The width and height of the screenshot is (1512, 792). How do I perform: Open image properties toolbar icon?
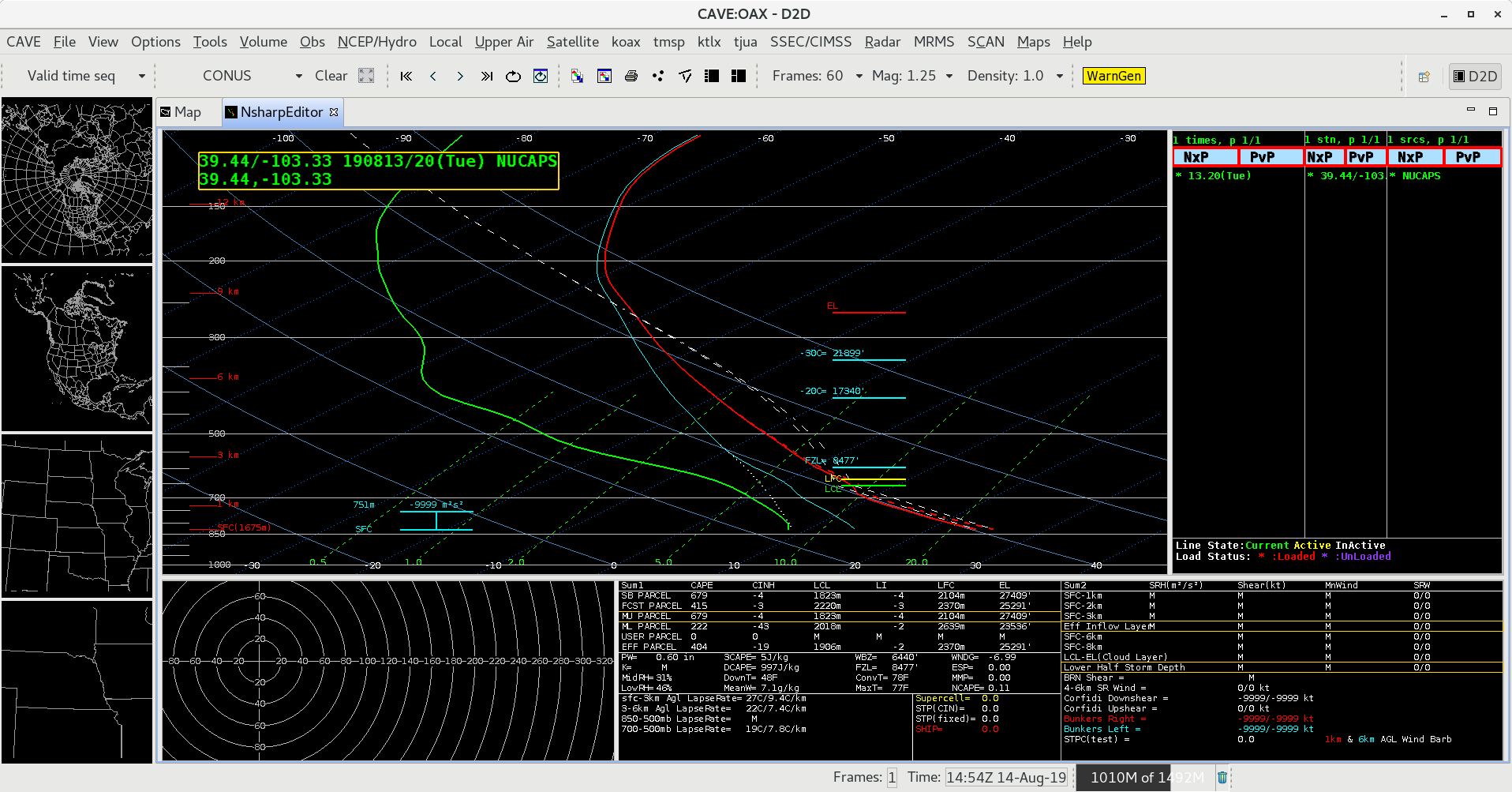(x=604, y=76)
